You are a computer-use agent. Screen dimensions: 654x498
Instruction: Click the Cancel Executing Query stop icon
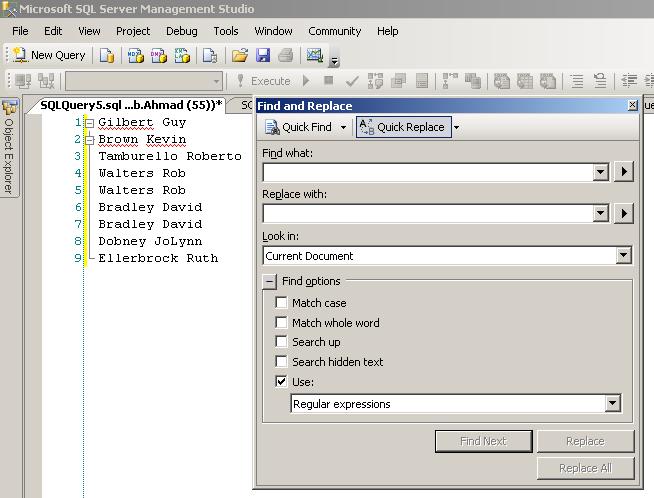click(329, 80)
